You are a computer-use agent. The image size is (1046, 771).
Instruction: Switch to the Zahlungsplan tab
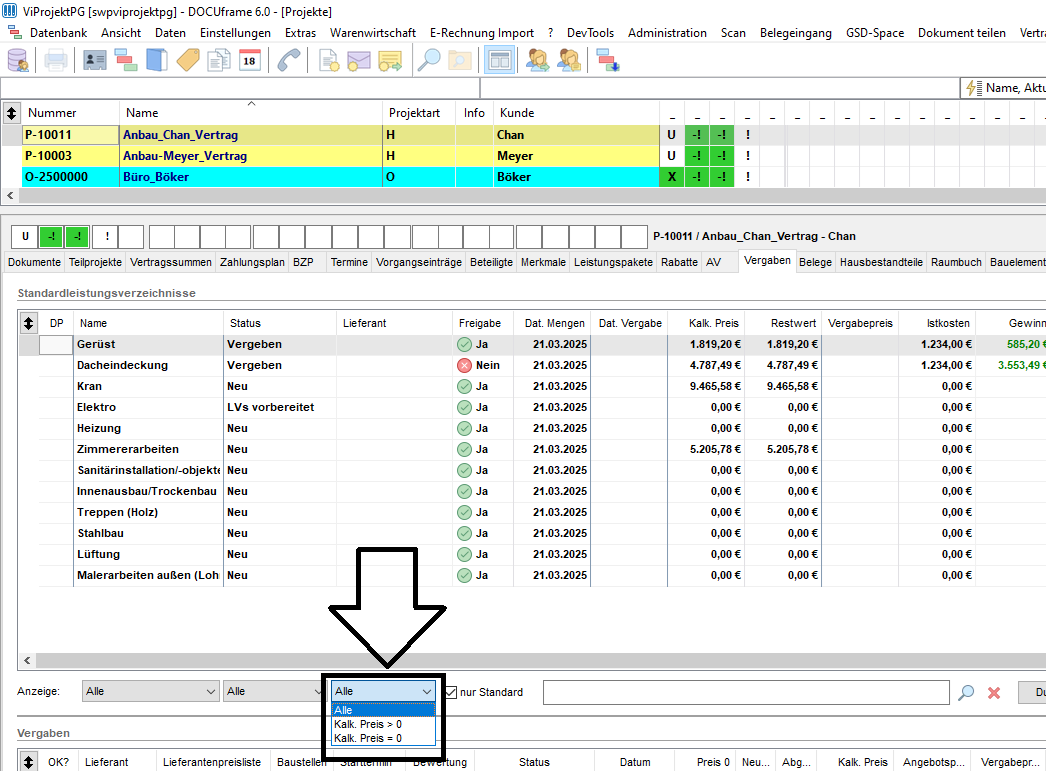(x=252, y=262)
